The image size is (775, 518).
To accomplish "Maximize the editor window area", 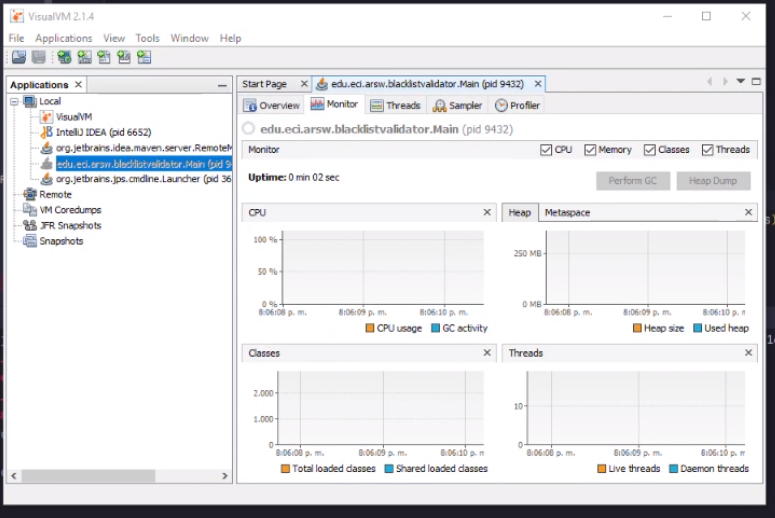I will click(x=756, y=82).
